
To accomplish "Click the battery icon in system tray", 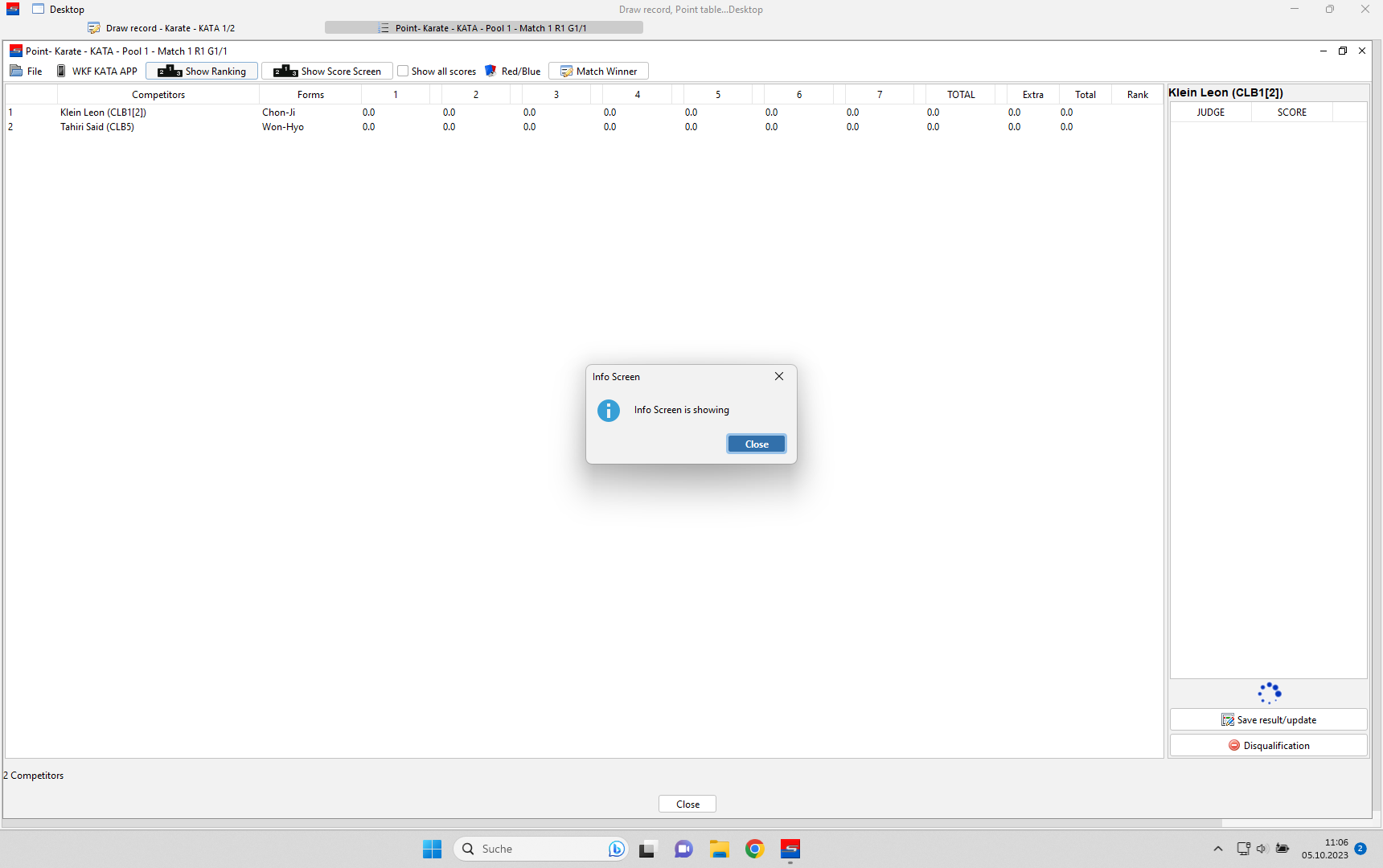I will point(1282,849).
